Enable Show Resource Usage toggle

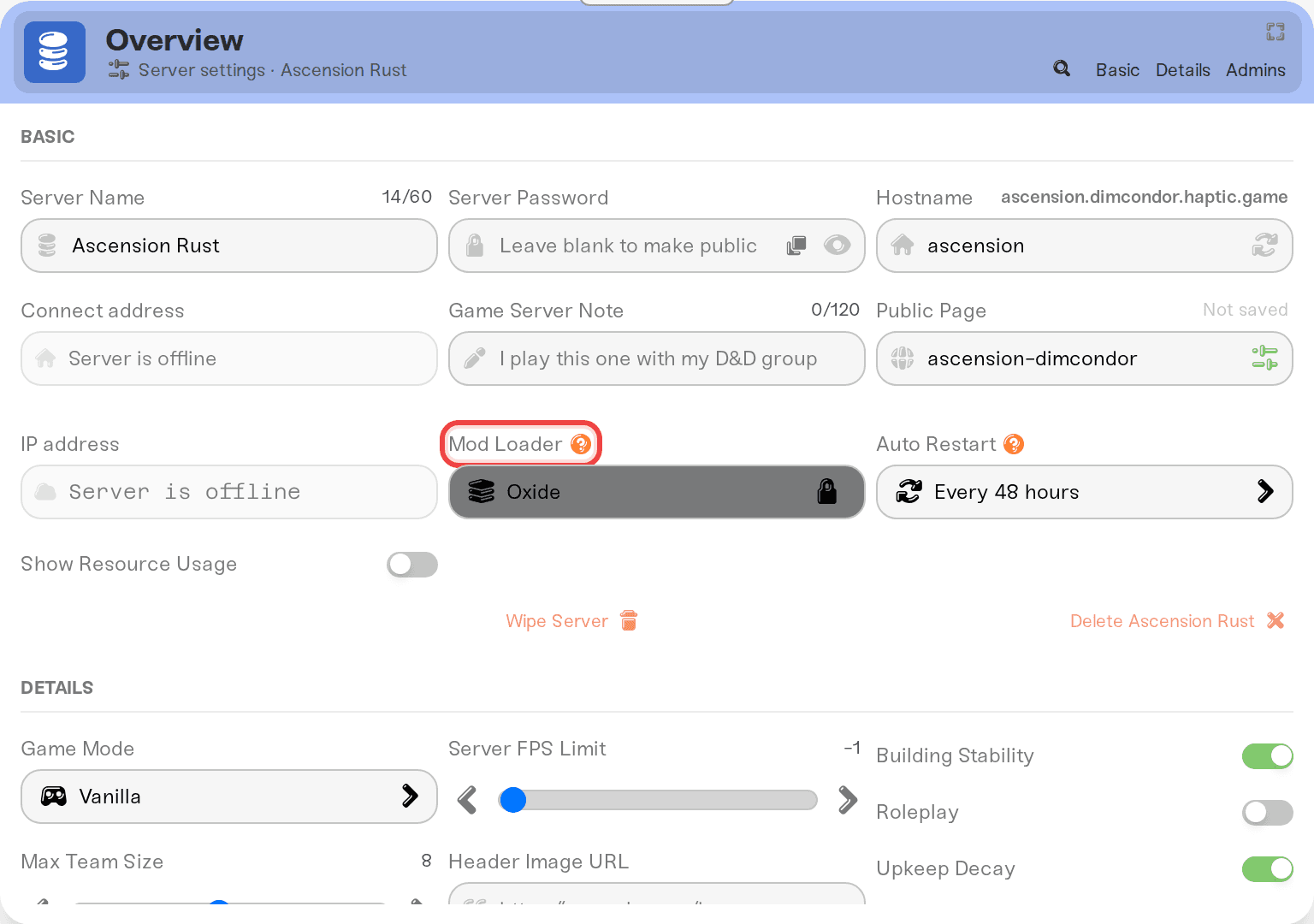pos(412,565)
